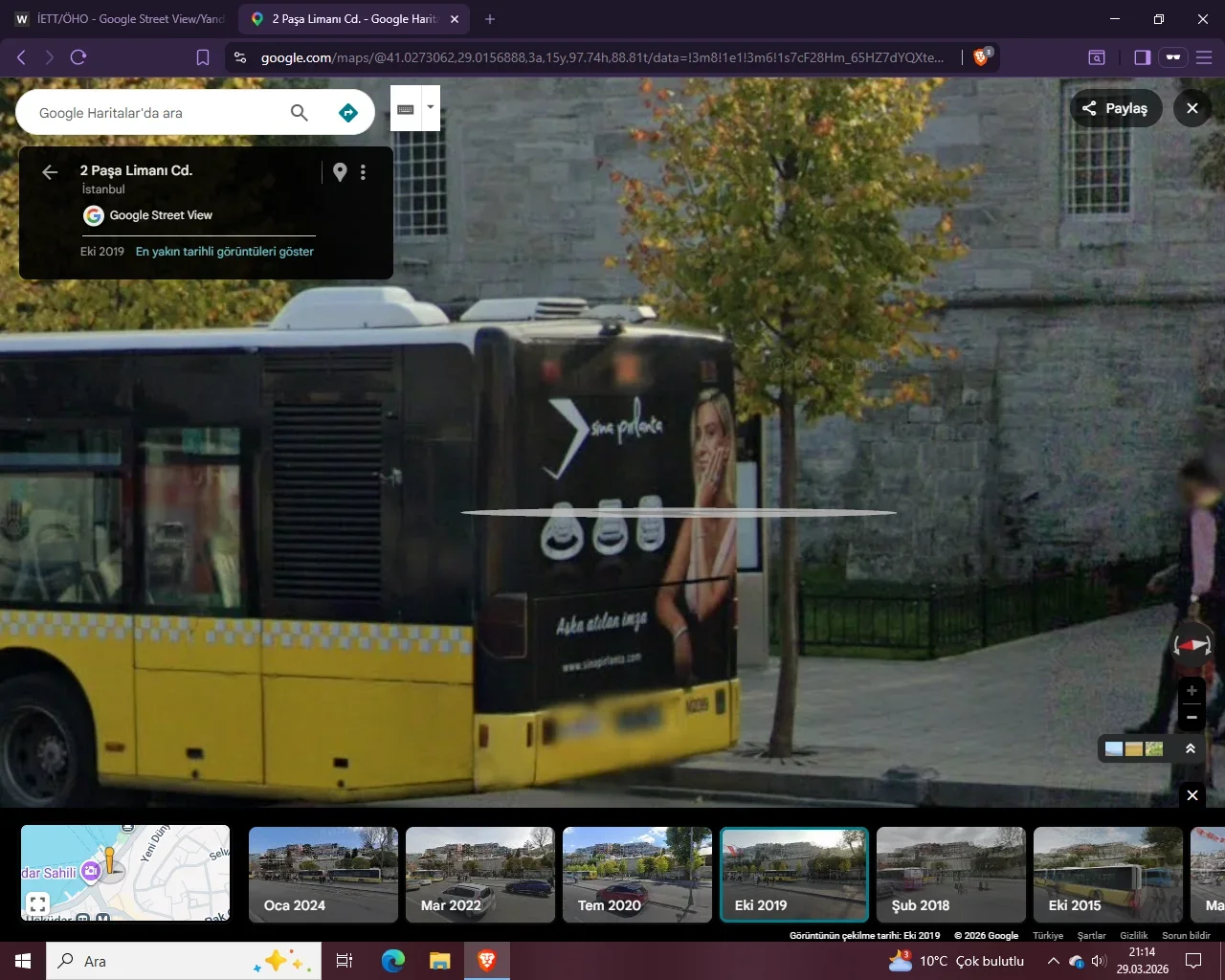Image resolution: width=1225 pixels, height=980 pixels.
Task: Click "En yakın tarihli görüntüleri göster" link
Action: pos(225,252)
